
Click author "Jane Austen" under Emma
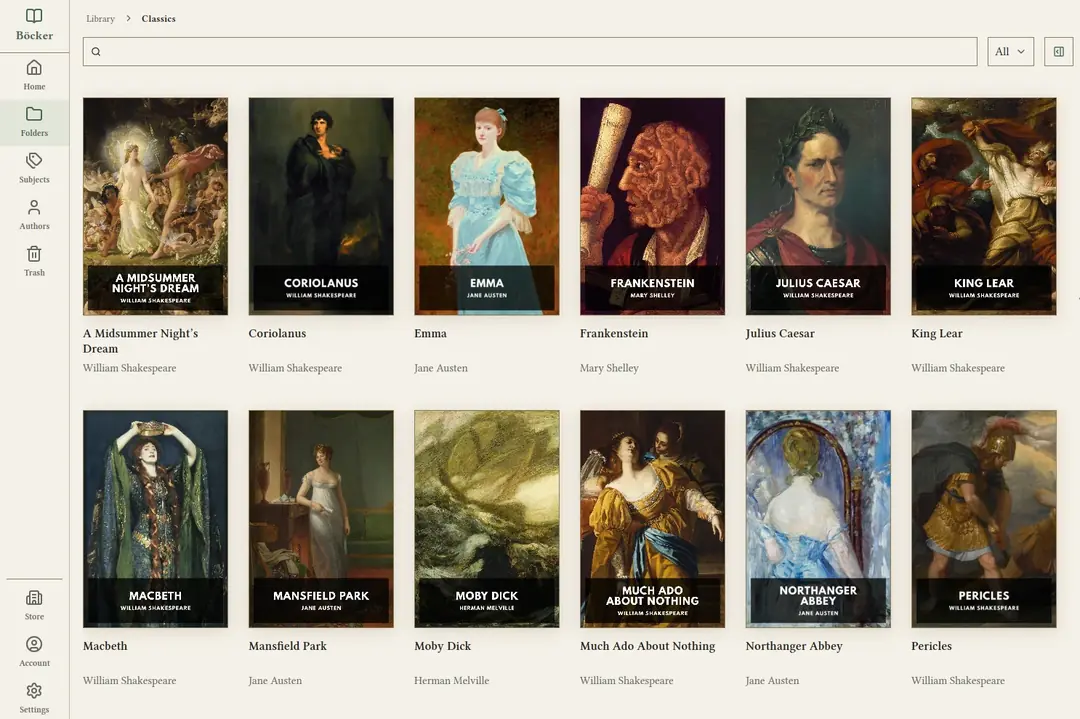[x=441, y=368]
